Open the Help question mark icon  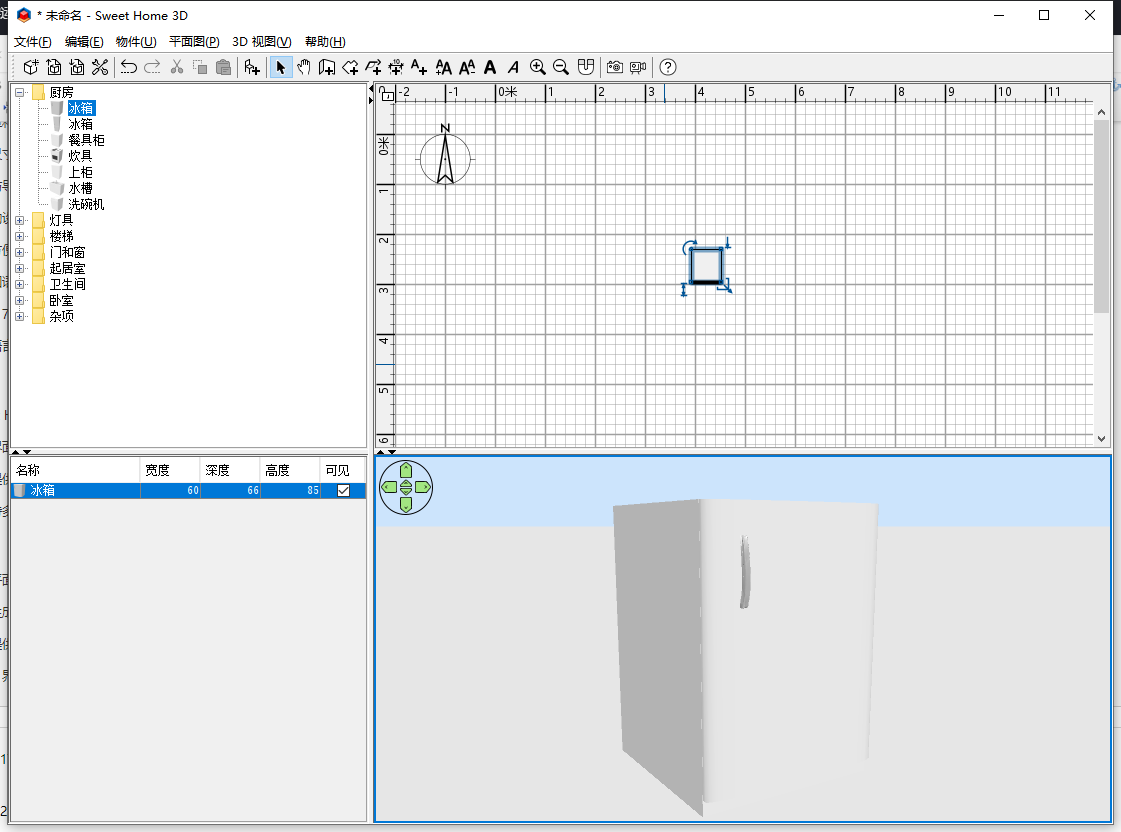(x=668, y=67)
